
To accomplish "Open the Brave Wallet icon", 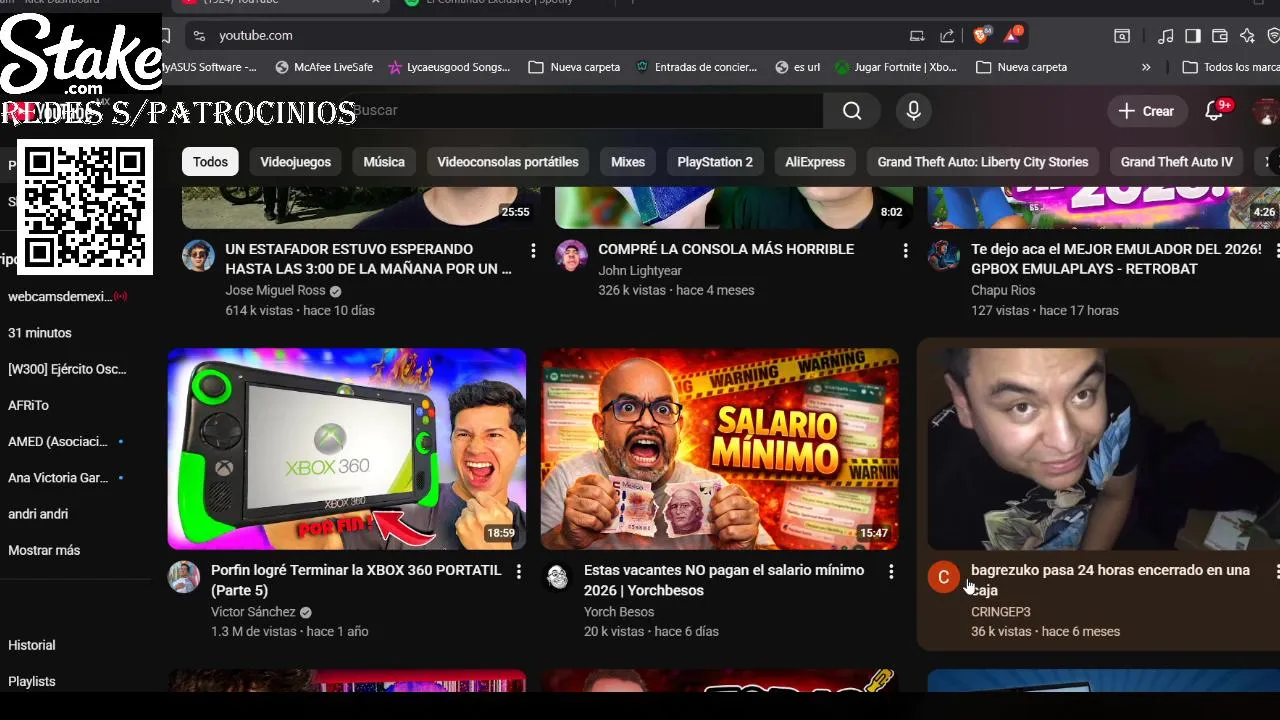I will (1219, 36).
